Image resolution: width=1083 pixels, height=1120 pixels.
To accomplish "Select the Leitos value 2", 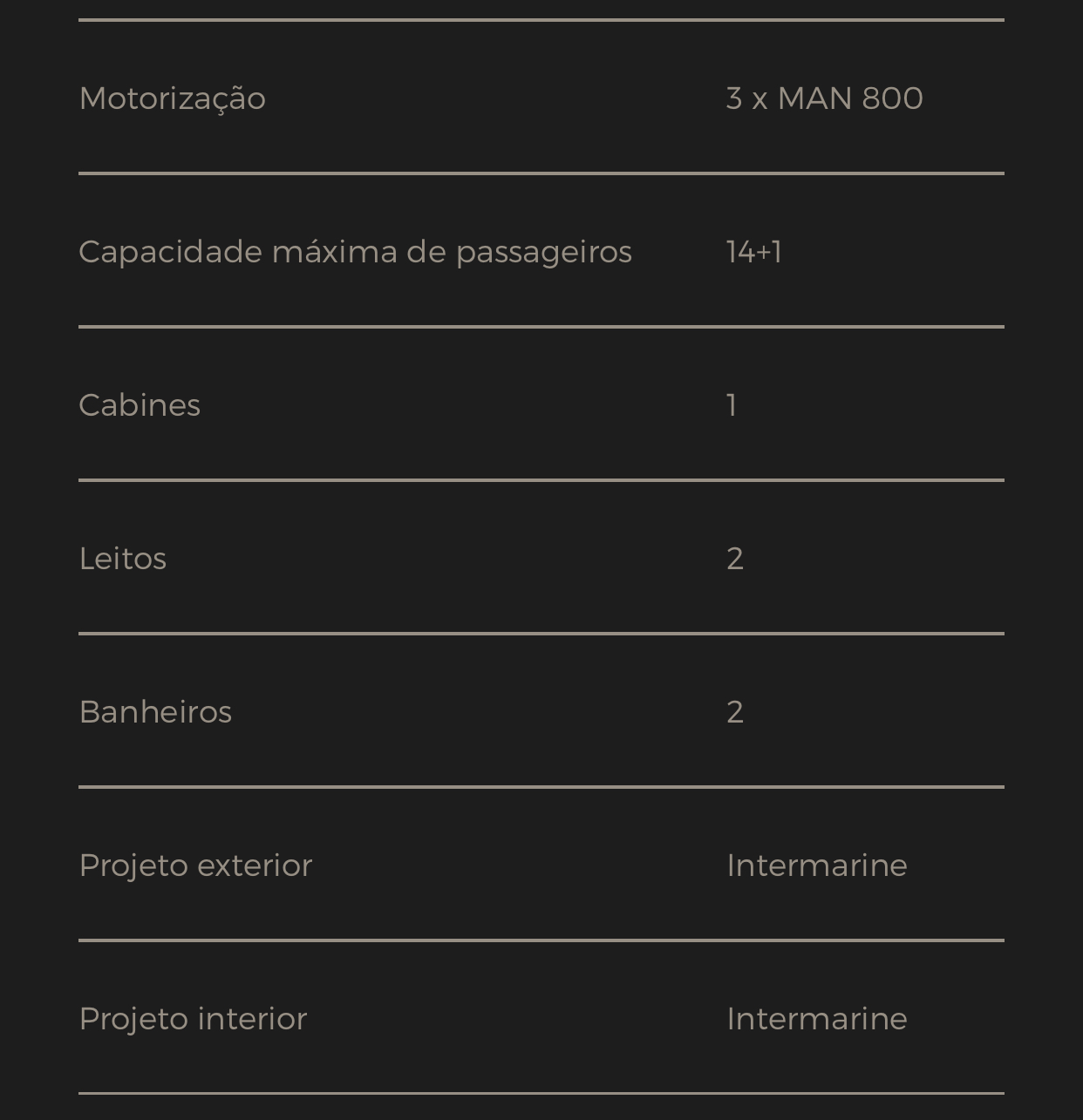I will [x=734, y=559].
